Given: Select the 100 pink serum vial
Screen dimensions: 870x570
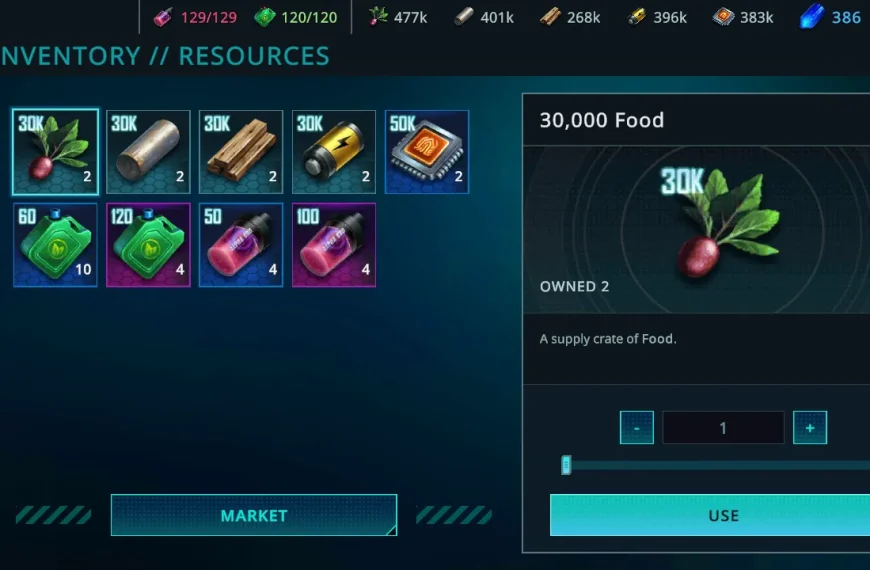Looking at the screenshot, I should [334, 245].
